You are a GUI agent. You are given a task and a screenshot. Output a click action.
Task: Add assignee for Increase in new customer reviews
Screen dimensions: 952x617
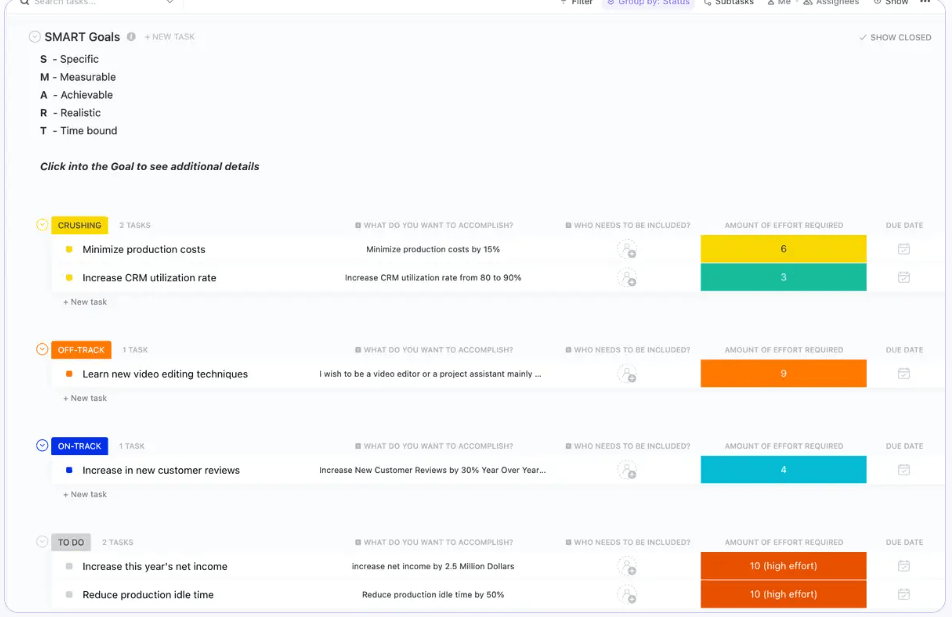click(x=627, y=470)
